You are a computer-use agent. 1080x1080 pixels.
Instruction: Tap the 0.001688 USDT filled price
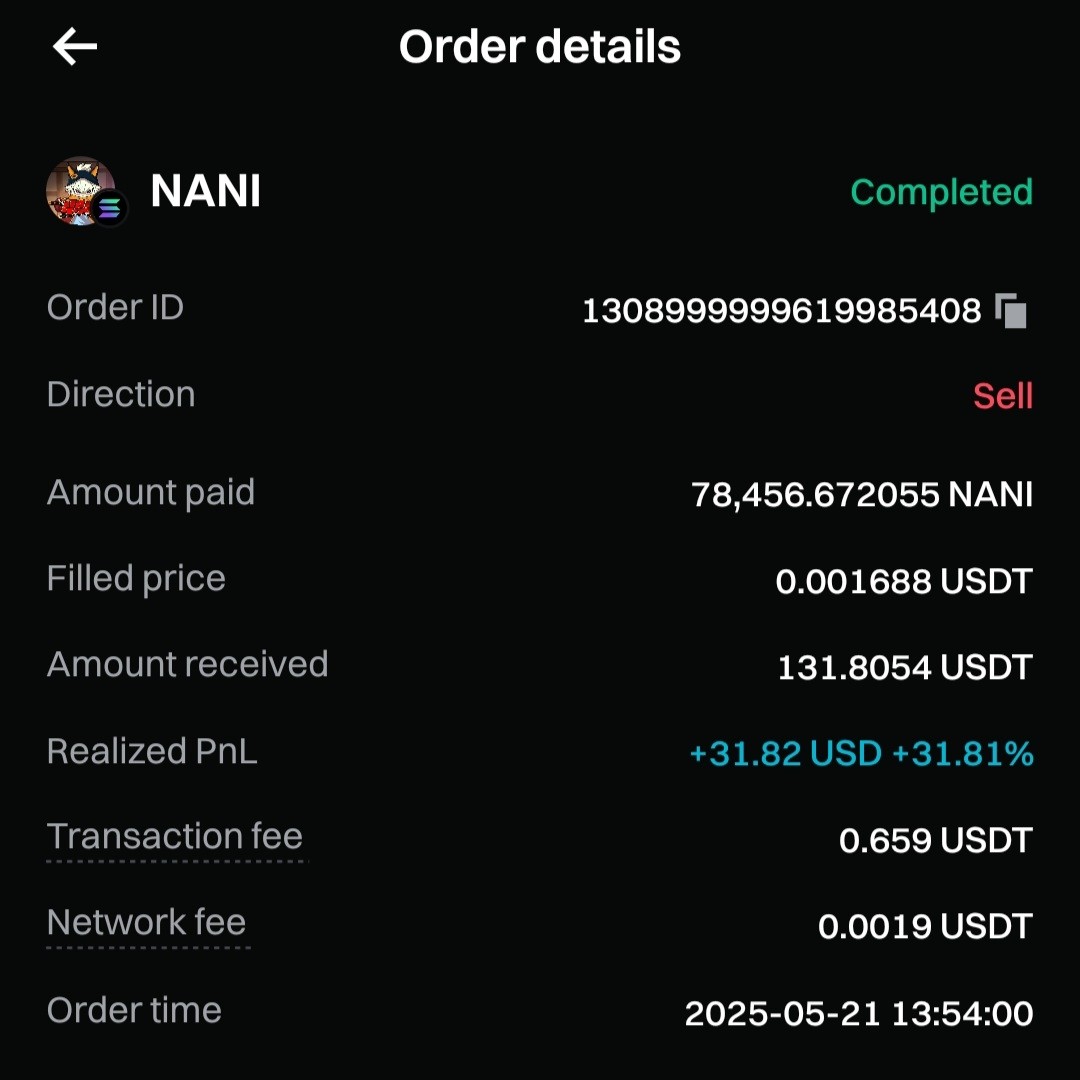[904, 581]
